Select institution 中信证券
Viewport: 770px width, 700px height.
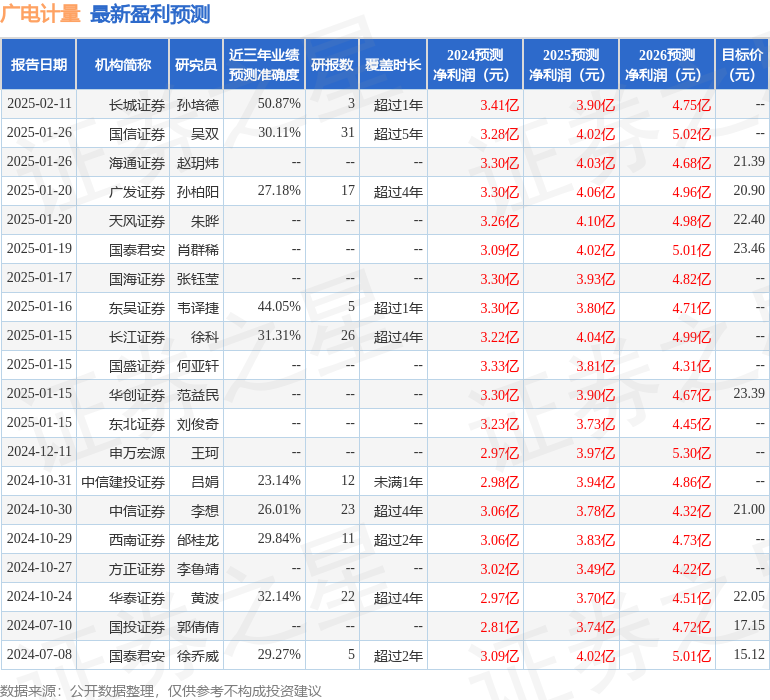click(x=137, y=510)
